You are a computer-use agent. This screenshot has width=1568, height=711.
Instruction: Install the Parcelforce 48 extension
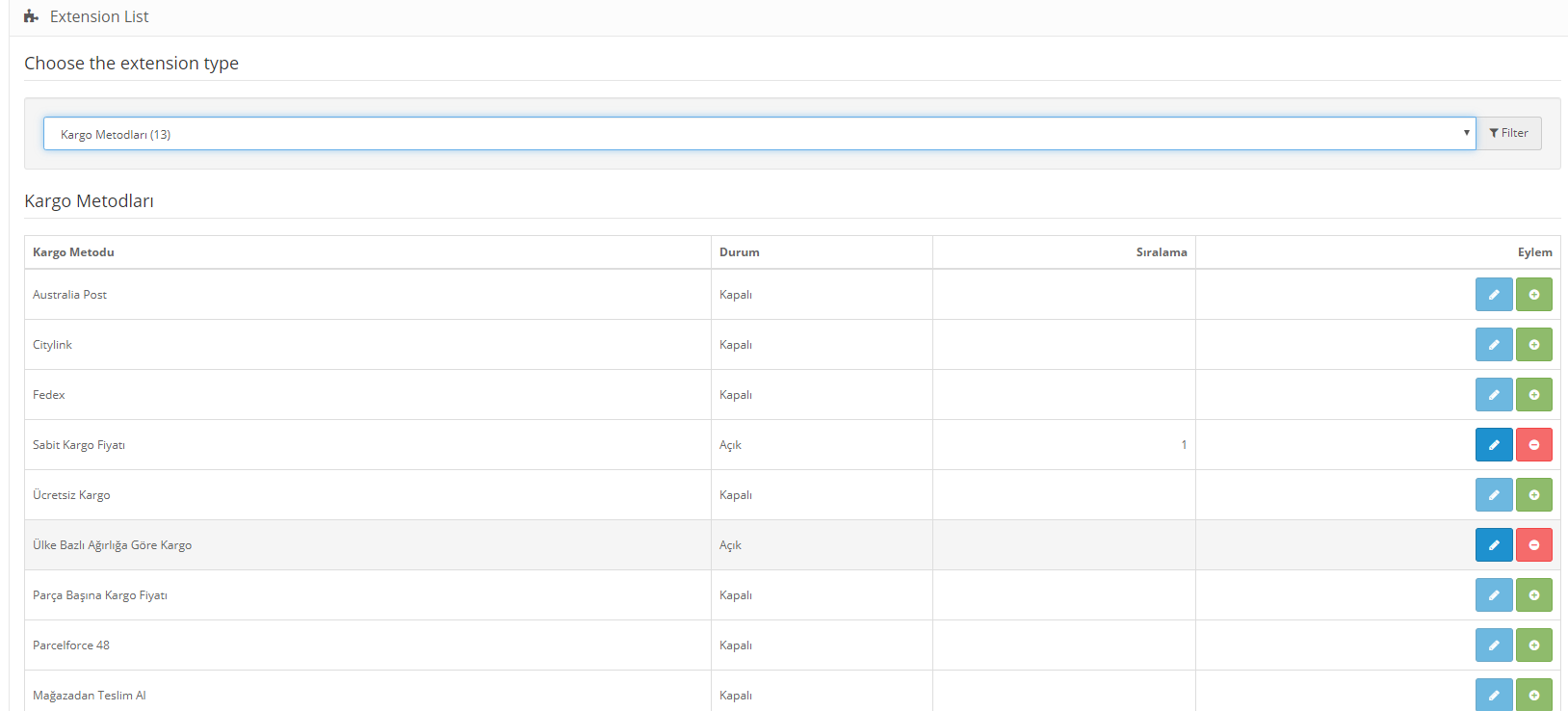pos(1534,645)
